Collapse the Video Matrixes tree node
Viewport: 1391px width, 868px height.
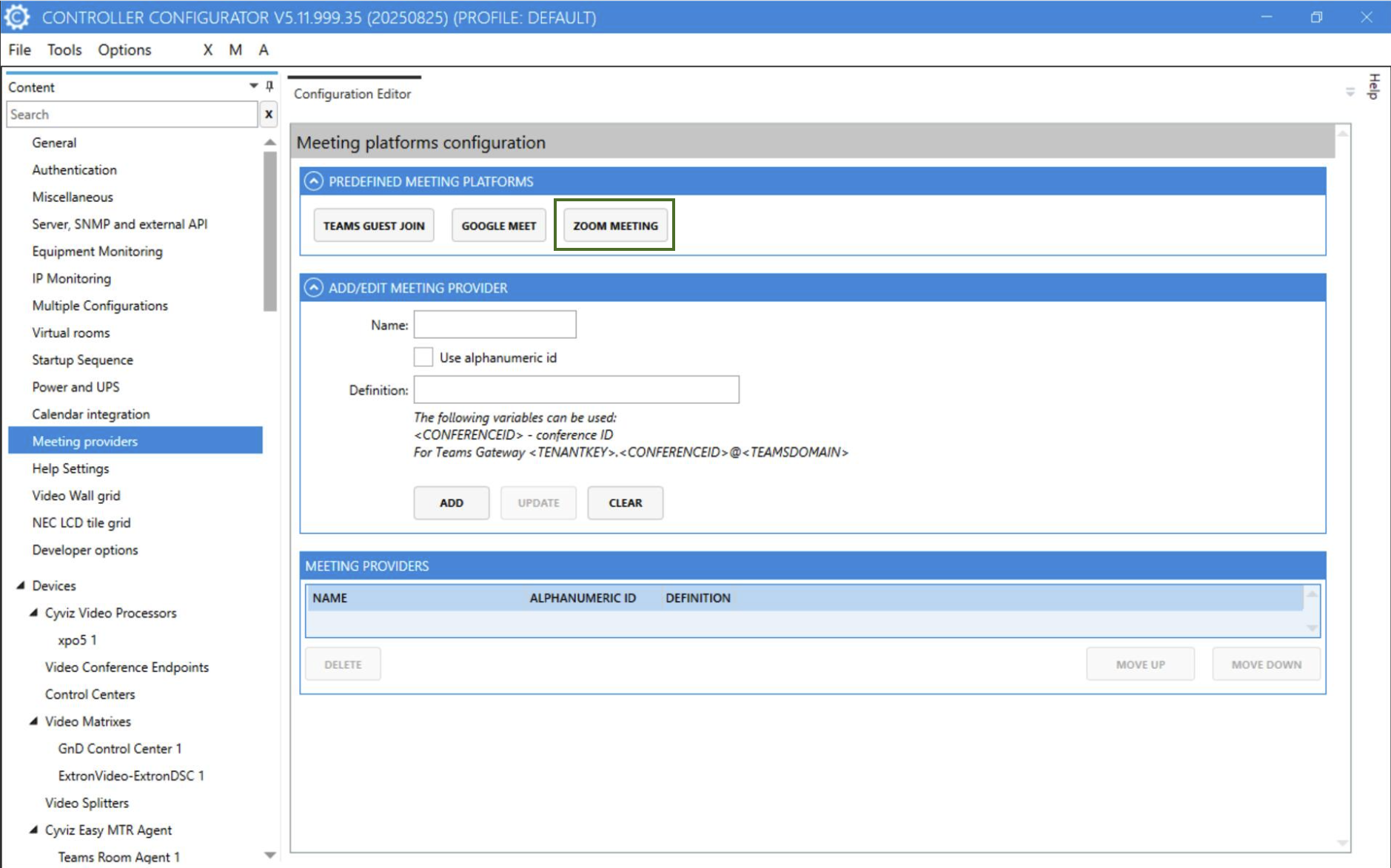point(34,721)
